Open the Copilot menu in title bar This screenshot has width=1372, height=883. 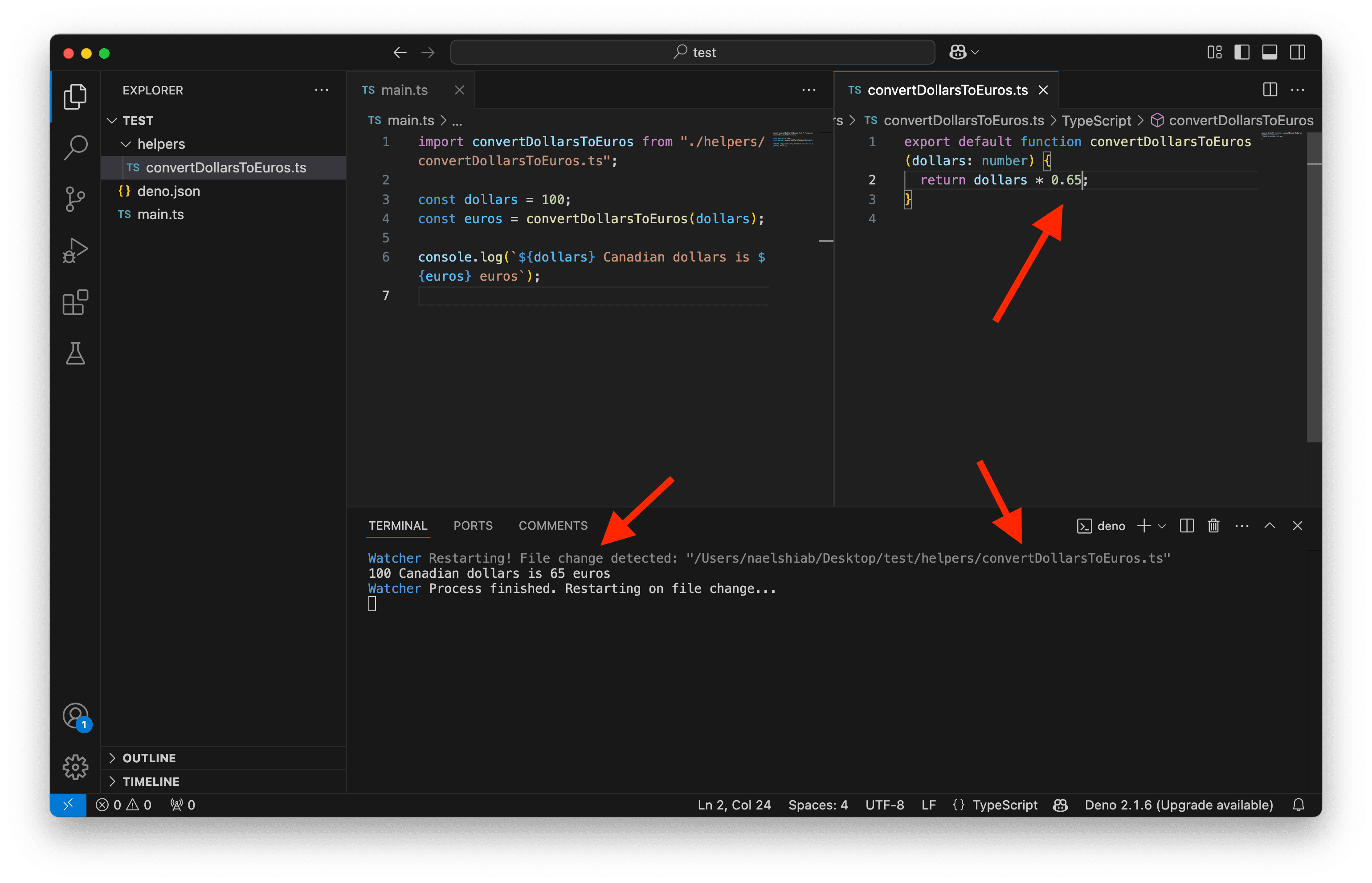964,53
